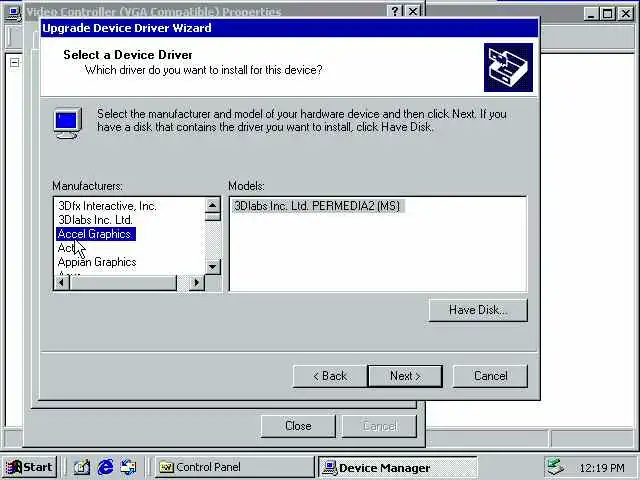Launch Outlook Express from Quick Launch
This screenshot has height=480, width=640.
129,467
